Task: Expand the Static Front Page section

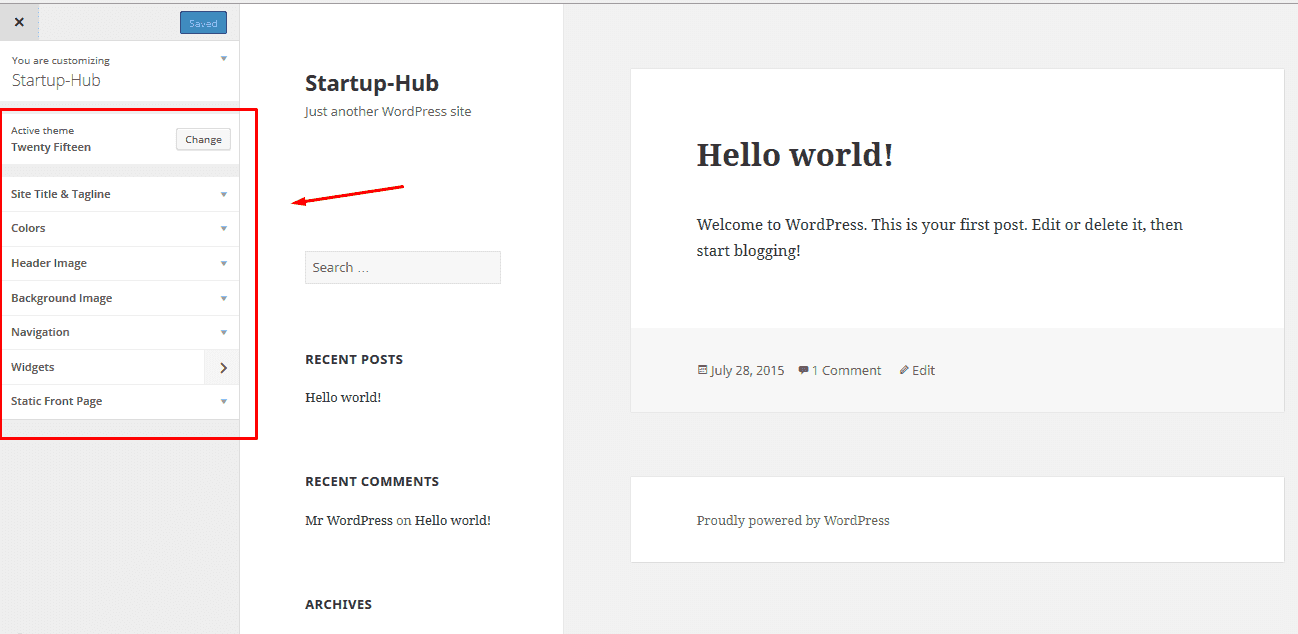Action: [120, 401]
